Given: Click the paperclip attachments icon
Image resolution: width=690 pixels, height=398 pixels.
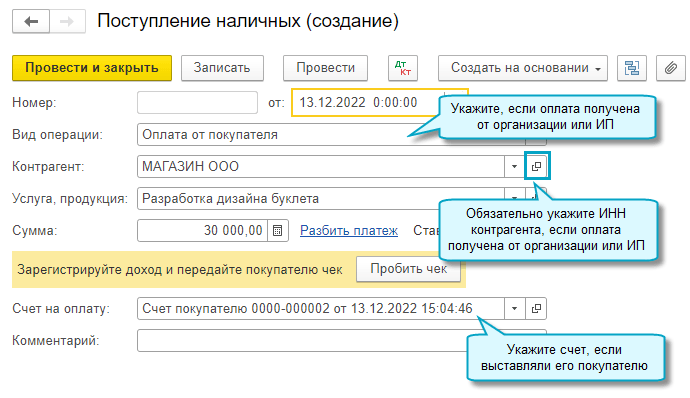Looking at the screenshot, I should pos(671,68).
